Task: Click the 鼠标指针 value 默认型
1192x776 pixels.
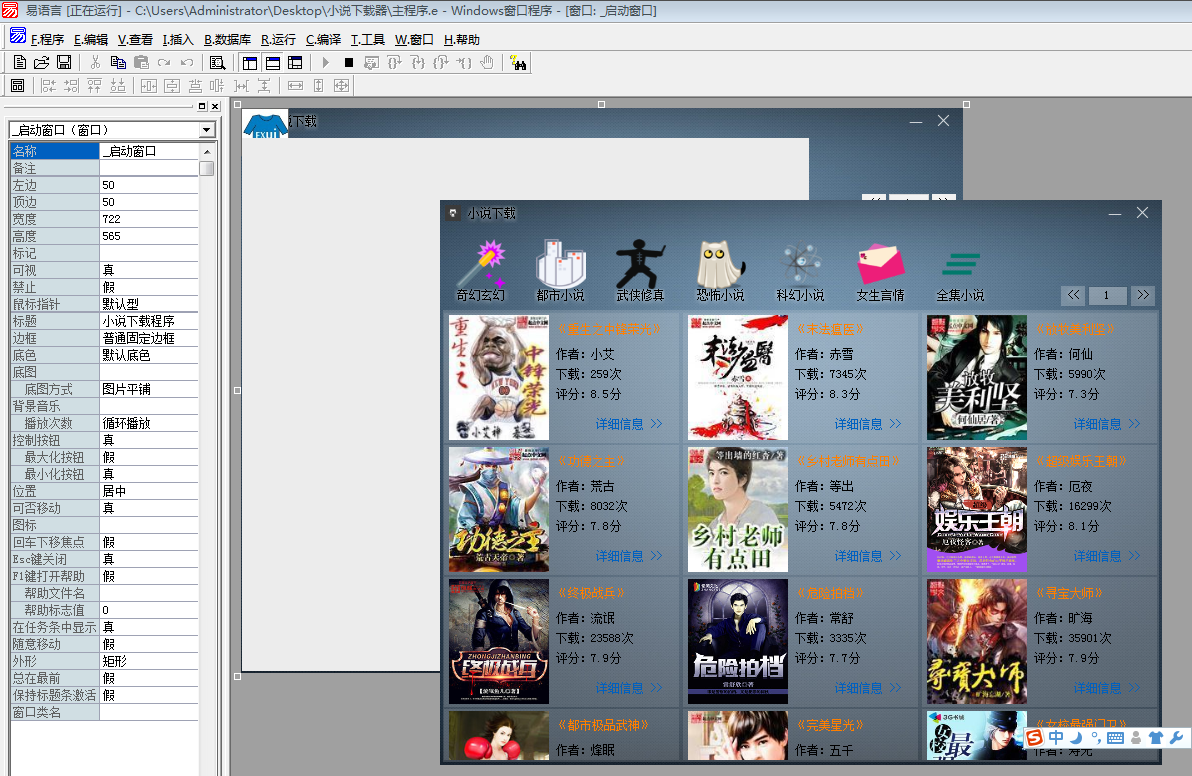Action: pos(149,304)
